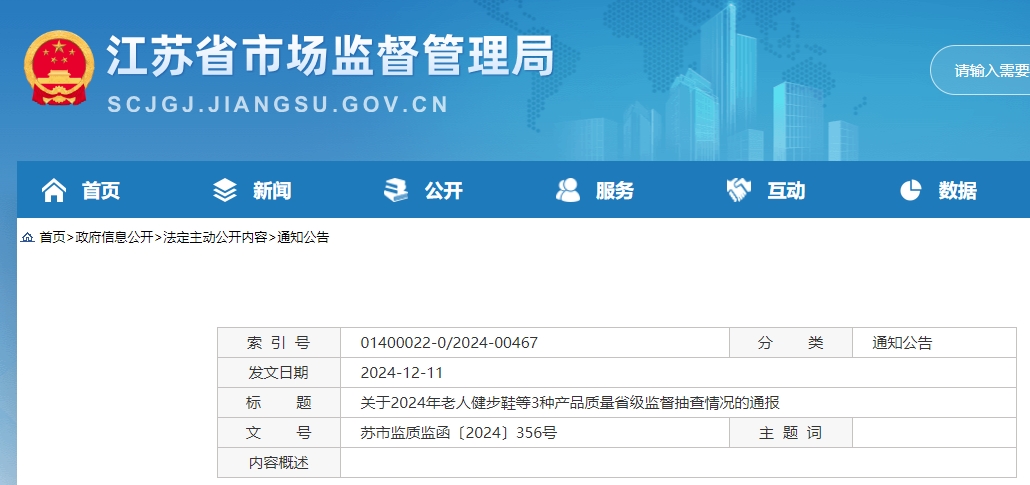This screenshot has height=485, width=1030.
Task: Click the 发文日期 label cell
Action: coord(279,373)
